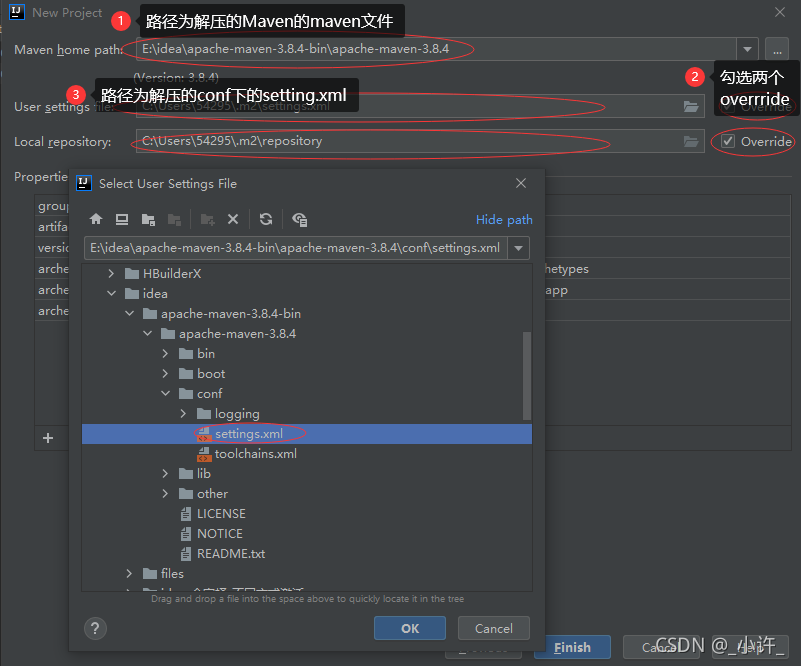The width and height of the screenshot is (801, 666).
Task: Click Finish in the New Project window
Action: 572,648
